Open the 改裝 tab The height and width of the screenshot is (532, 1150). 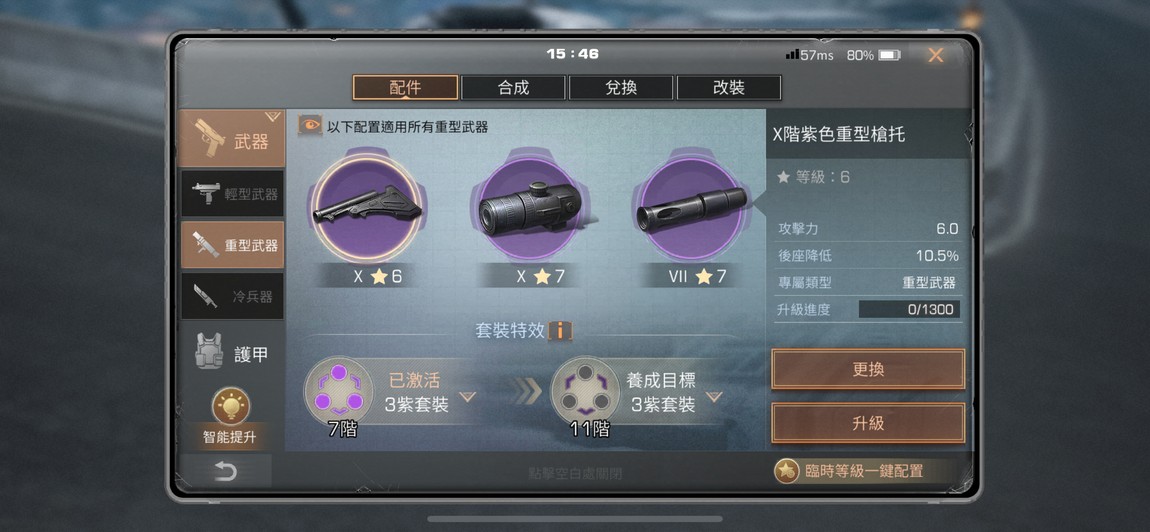729,88
